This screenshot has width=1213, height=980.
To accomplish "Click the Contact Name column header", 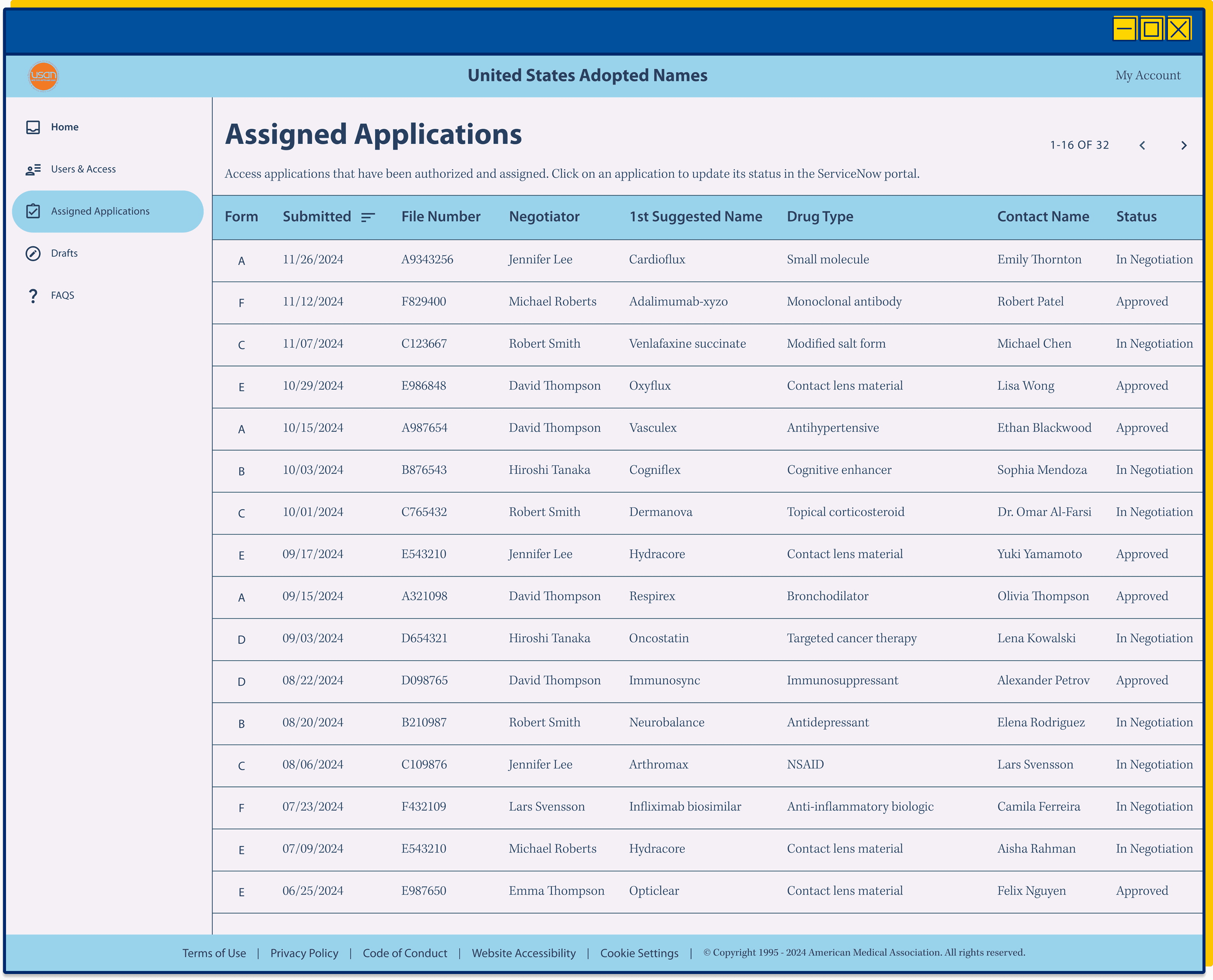I will pos(1043,217).
